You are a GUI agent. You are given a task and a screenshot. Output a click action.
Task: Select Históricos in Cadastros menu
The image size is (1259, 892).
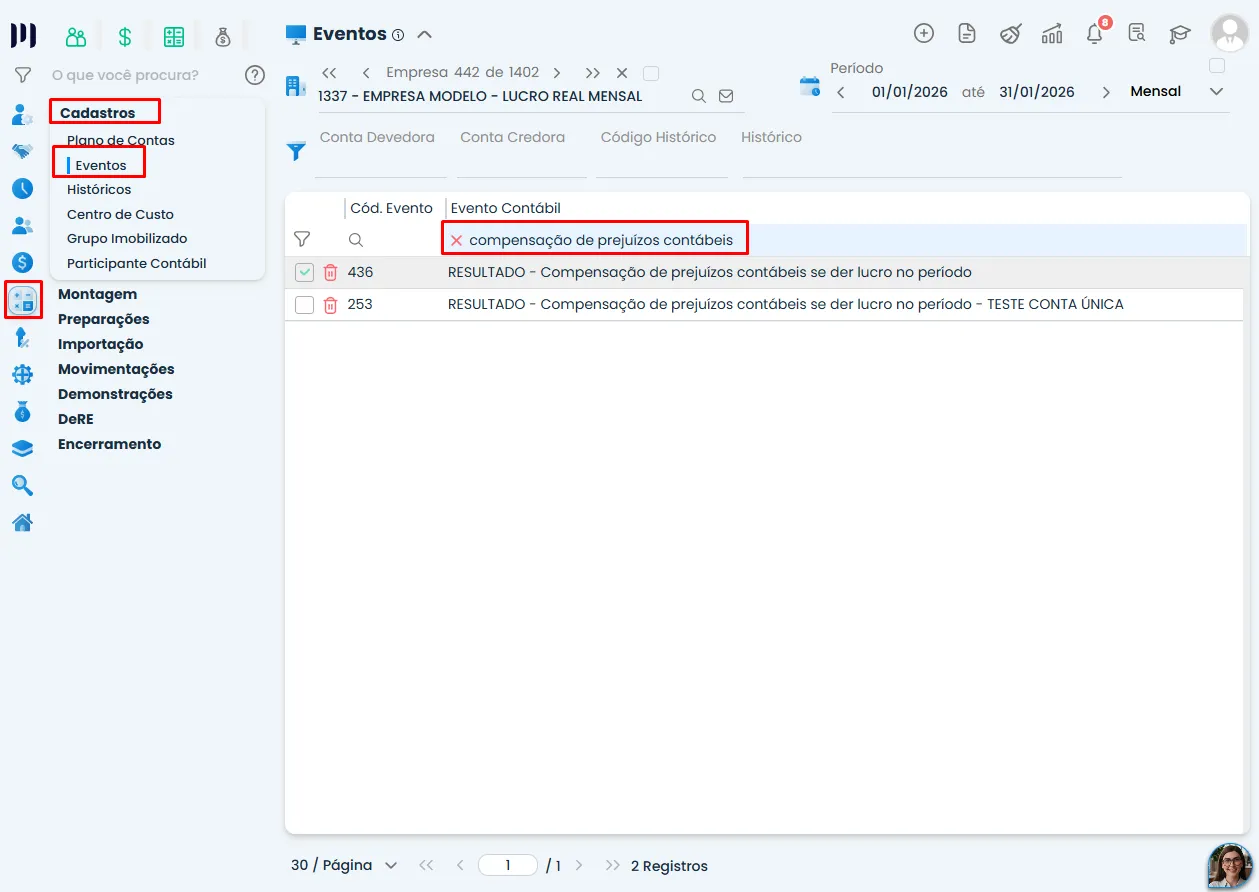[99, 189]
